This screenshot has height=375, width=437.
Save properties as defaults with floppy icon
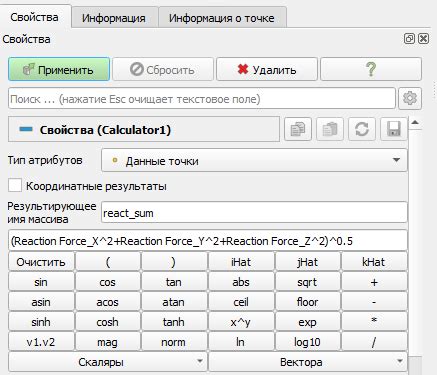pos(394,129)
